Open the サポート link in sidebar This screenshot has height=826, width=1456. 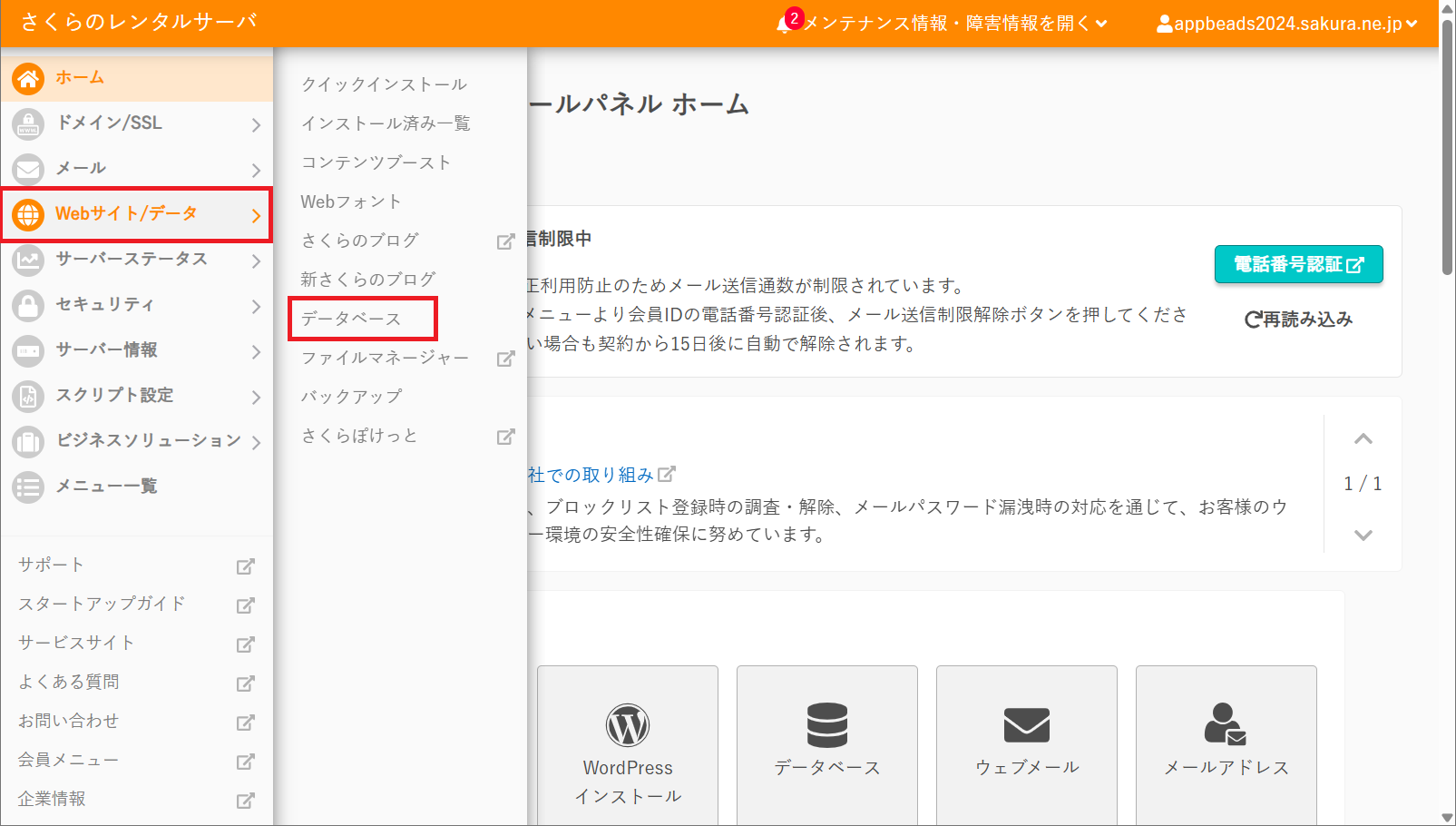pos(52,565)
